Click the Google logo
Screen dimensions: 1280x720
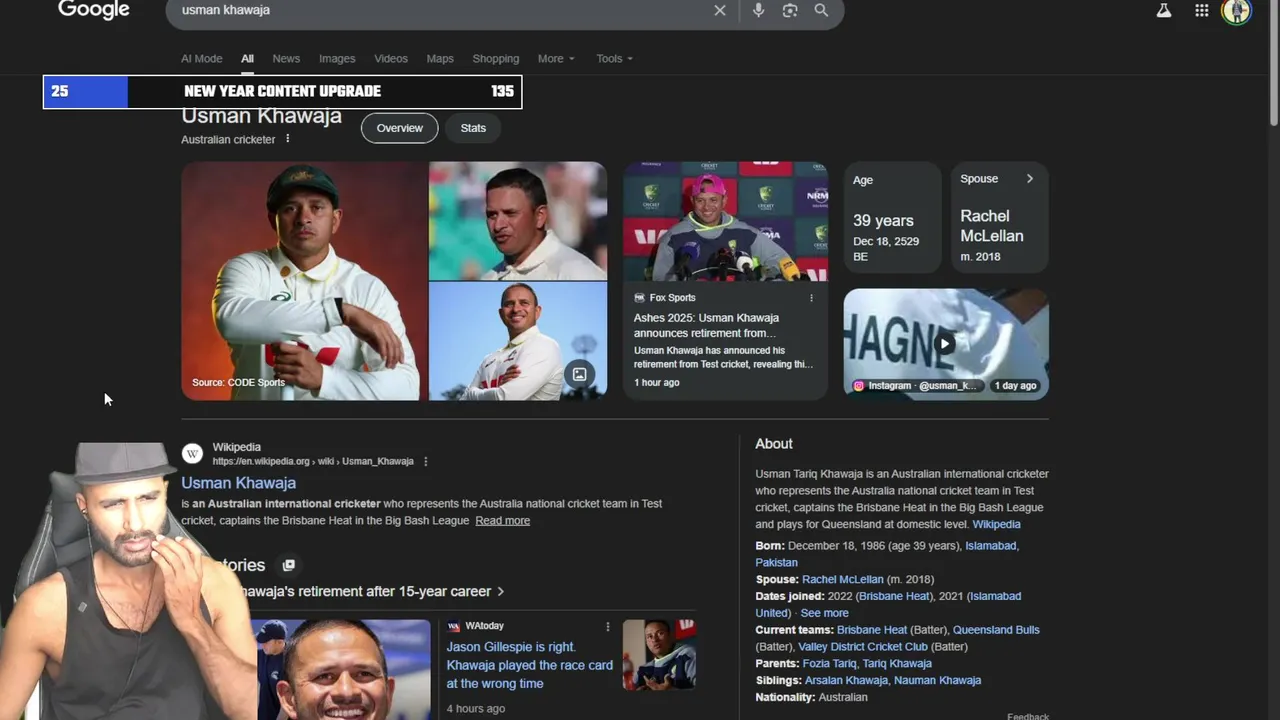(x=94, y=10)
